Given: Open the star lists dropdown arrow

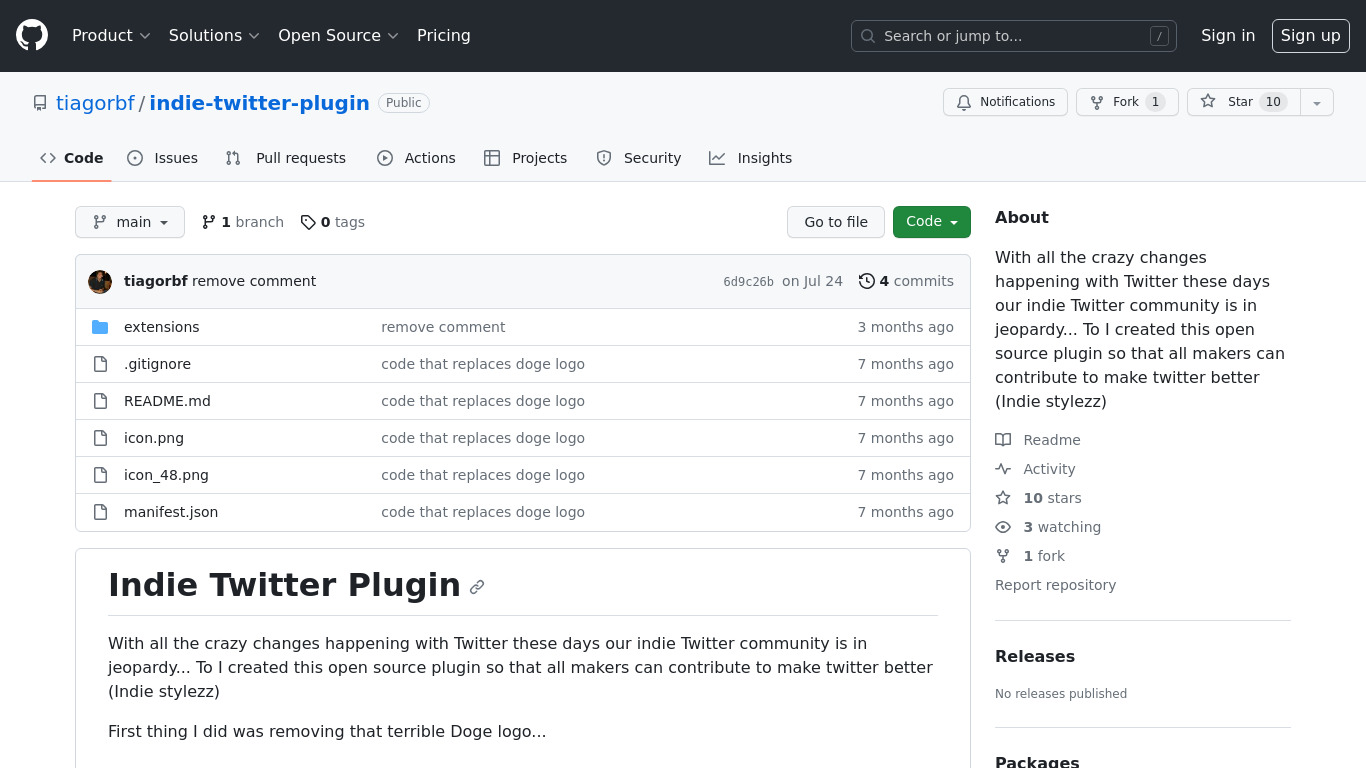Looking at the screenshot, I should [x=1317, y=102].
